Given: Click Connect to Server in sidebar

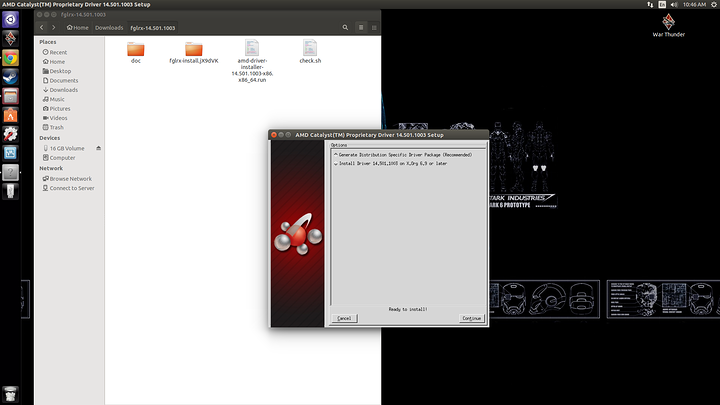Looking at the screenshot, I should point(68,188).
